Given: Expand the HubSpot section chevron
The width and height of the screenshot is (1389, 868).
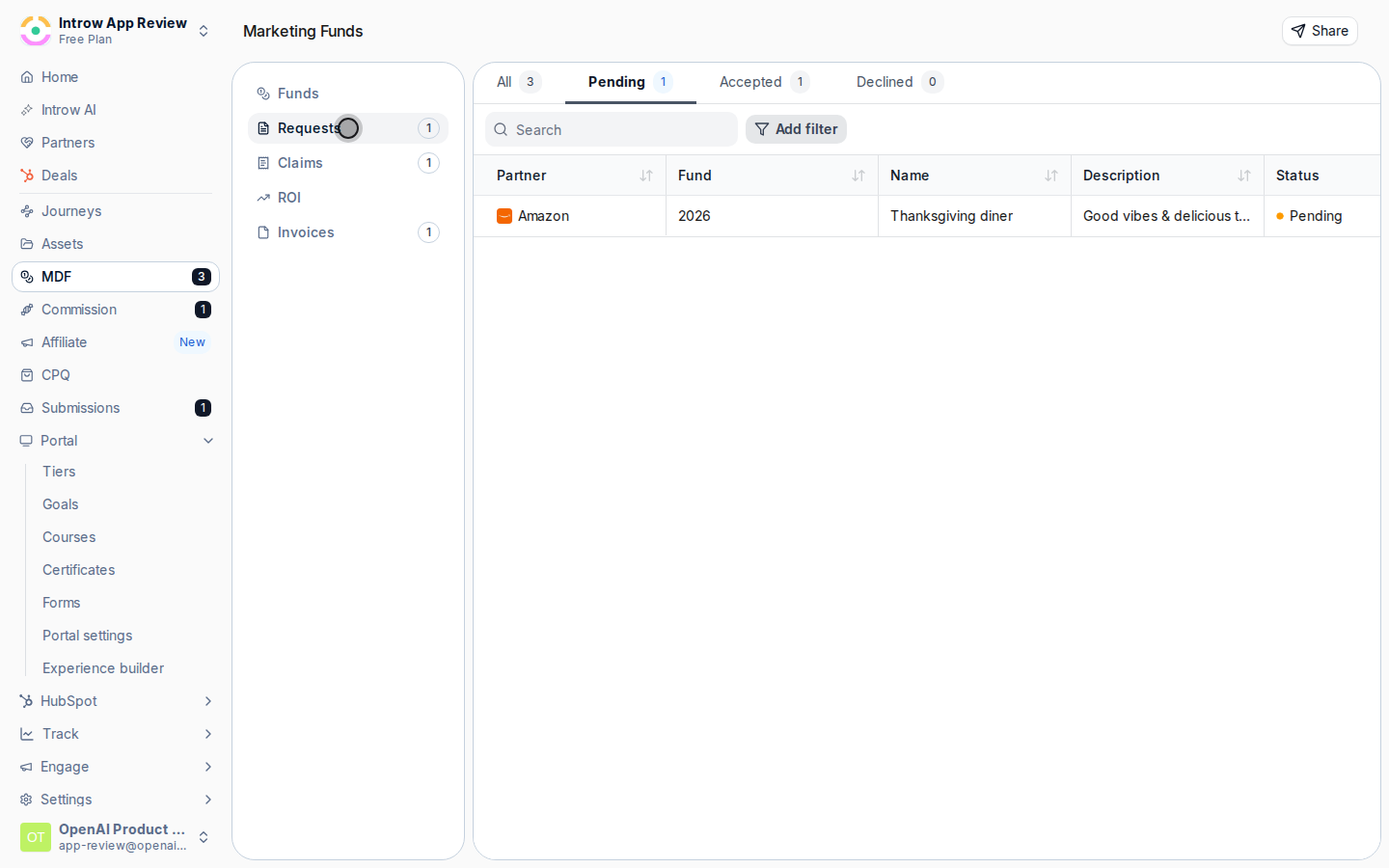Looking at the screenshot, I should tap(208, 701).
